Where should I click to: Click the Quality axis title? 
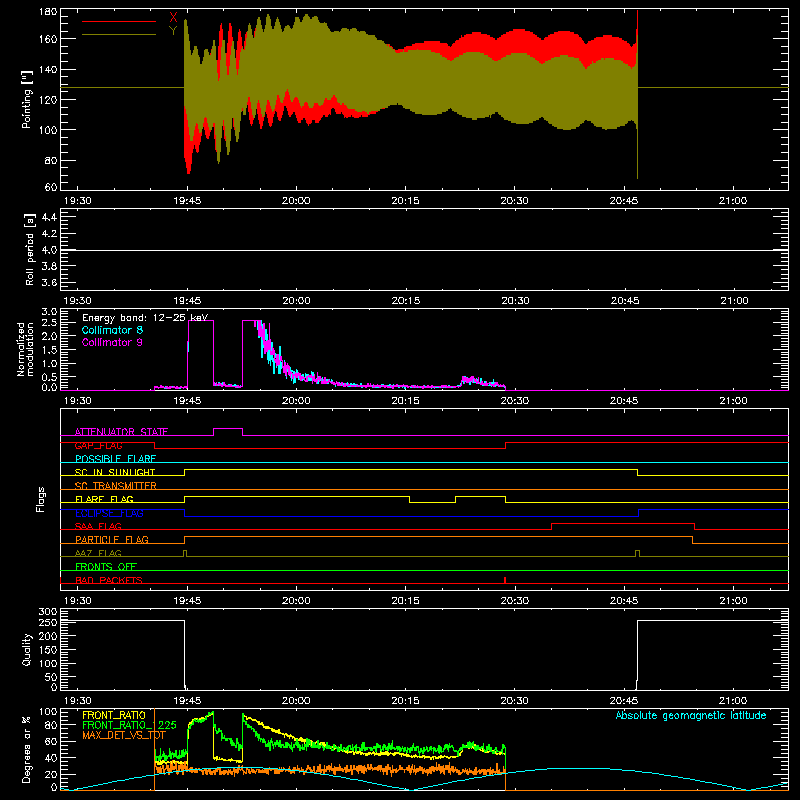(x=27, y=649)
